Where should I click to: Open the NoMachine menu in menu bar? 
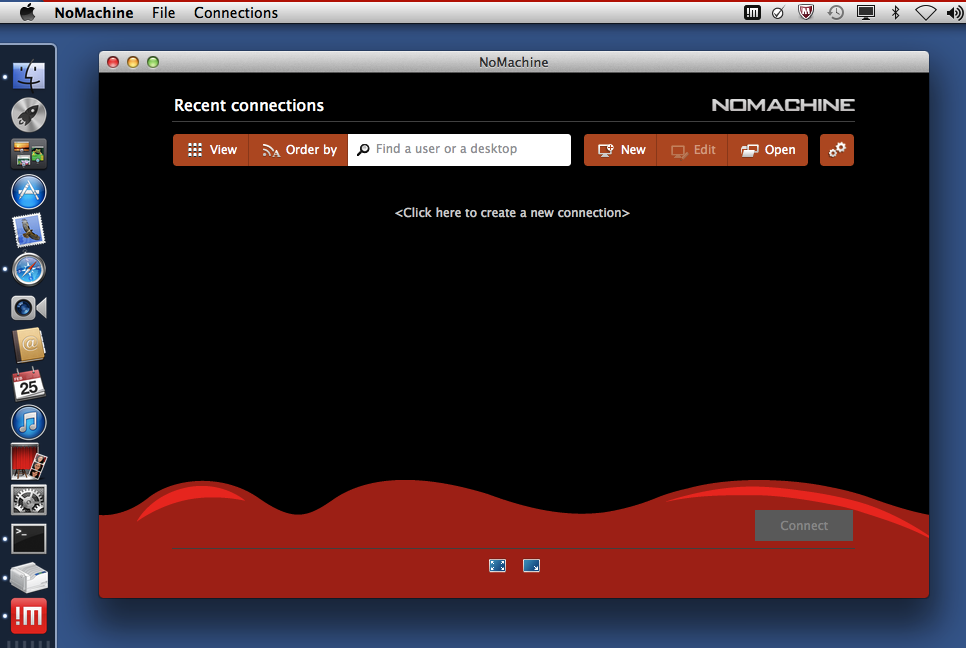click(x=94, y=12)
